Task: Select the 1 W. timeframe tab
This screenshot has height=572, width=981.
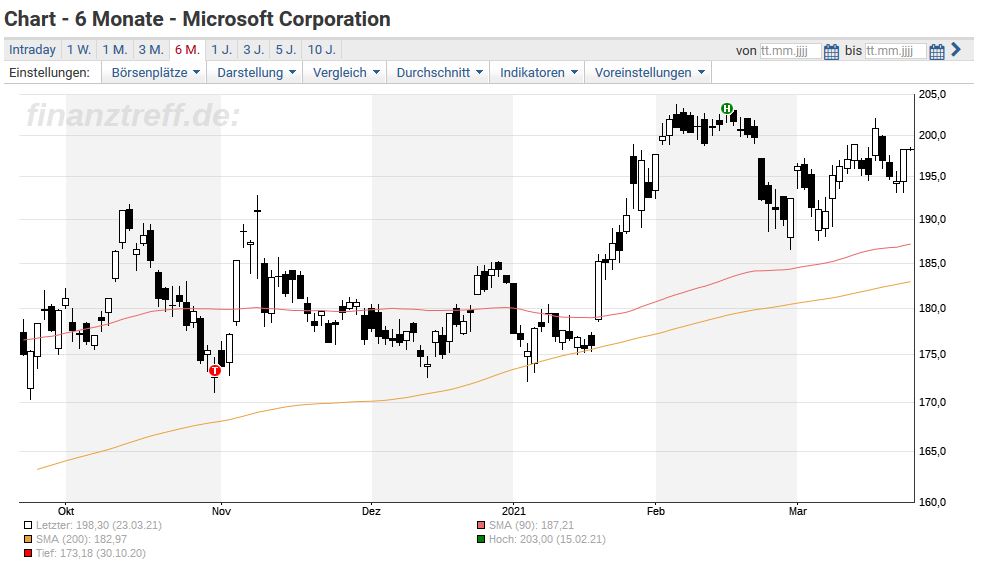Action: click(79, 49)
